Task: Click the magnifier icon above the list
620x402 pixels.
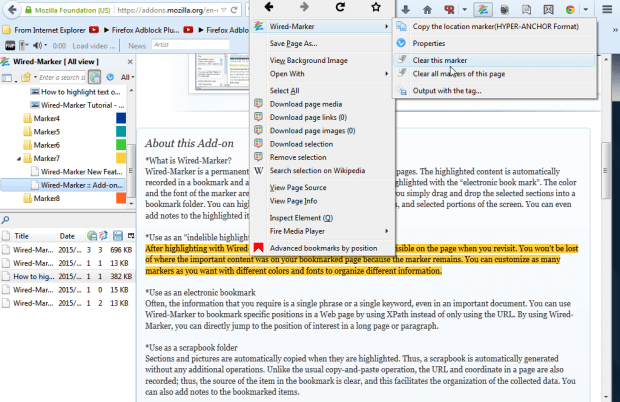Action: (x=6, y=220)
